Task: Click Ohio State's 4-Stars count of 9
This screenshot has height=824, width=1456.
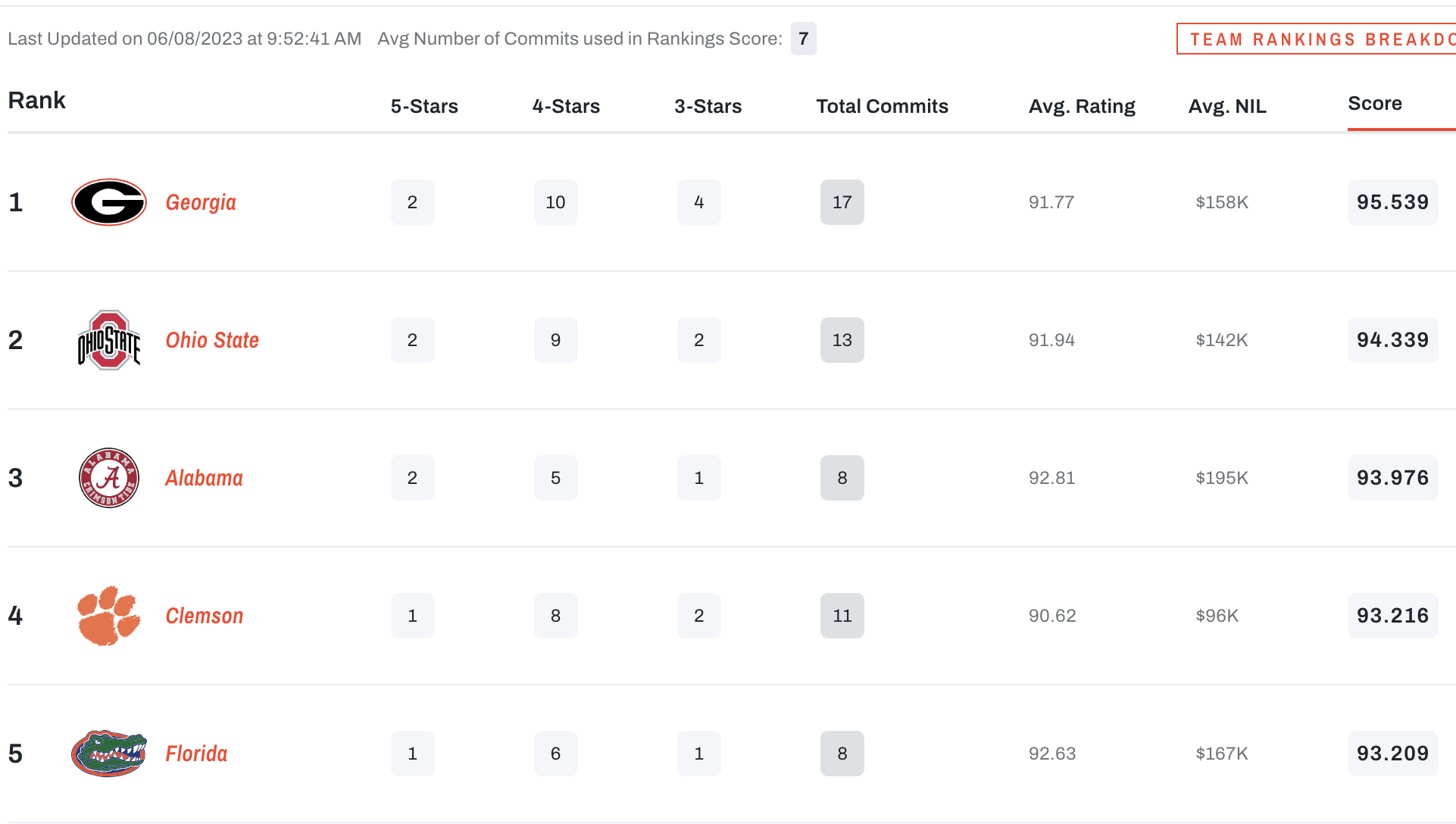Action: pos(556,340)
